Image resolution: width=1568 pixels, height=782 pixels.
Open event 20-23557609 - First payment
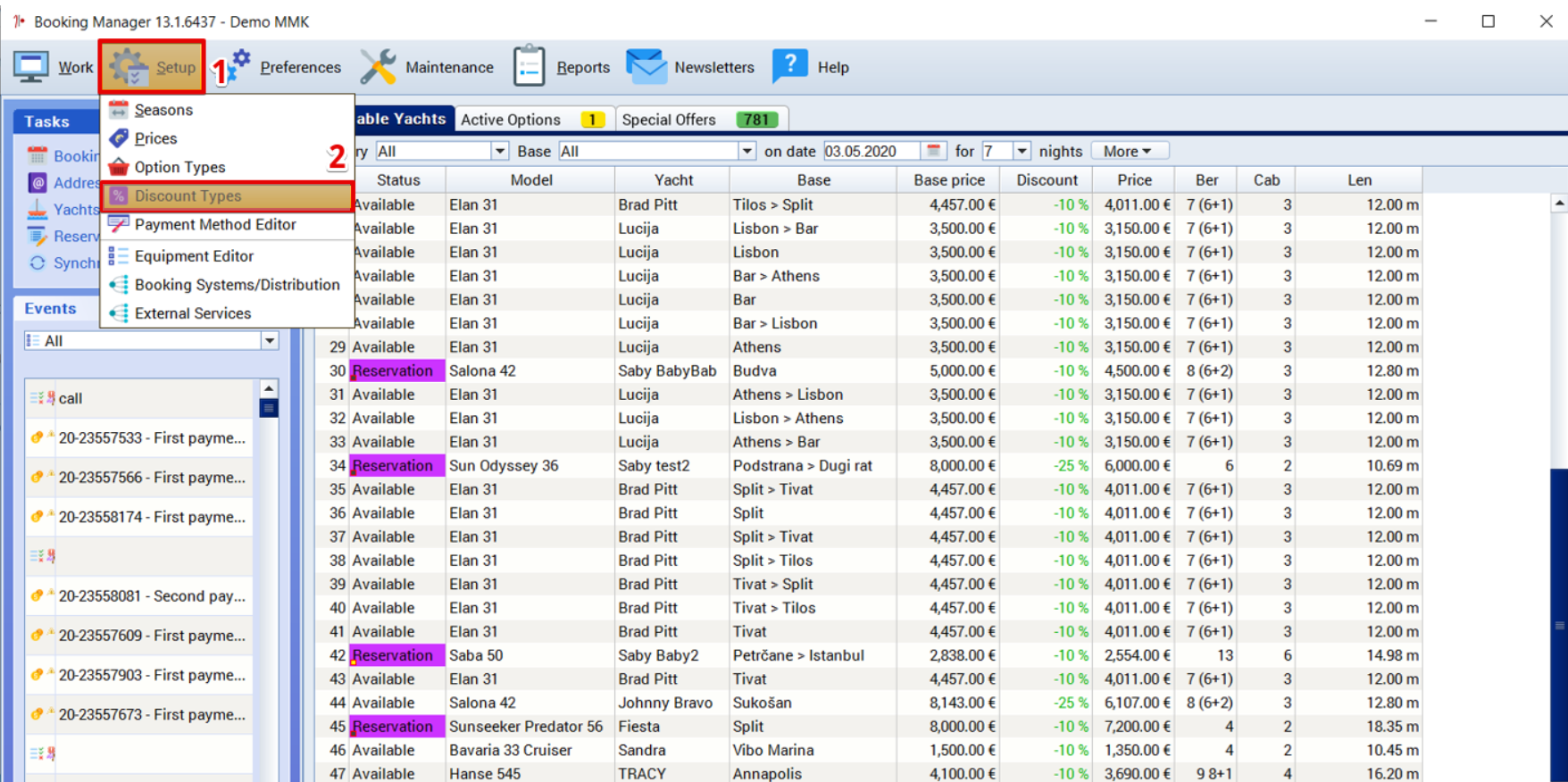click(152, 636)
